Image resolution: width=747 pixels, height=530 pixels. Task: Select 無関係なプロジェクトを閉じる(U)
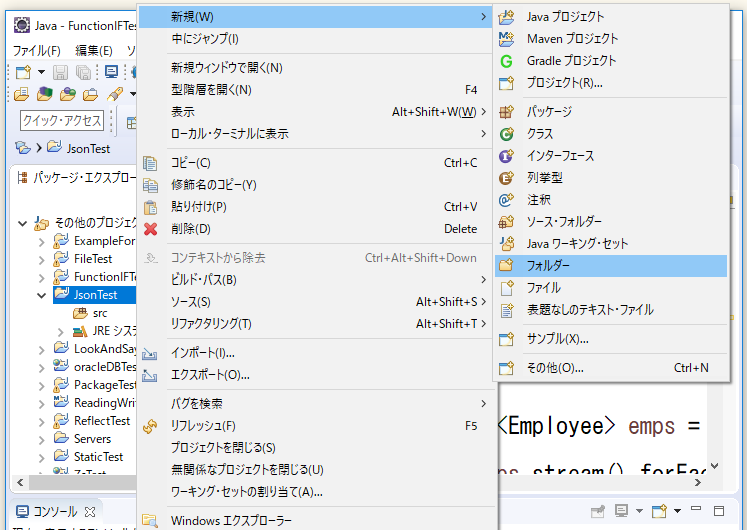click(x=315, y=470)
